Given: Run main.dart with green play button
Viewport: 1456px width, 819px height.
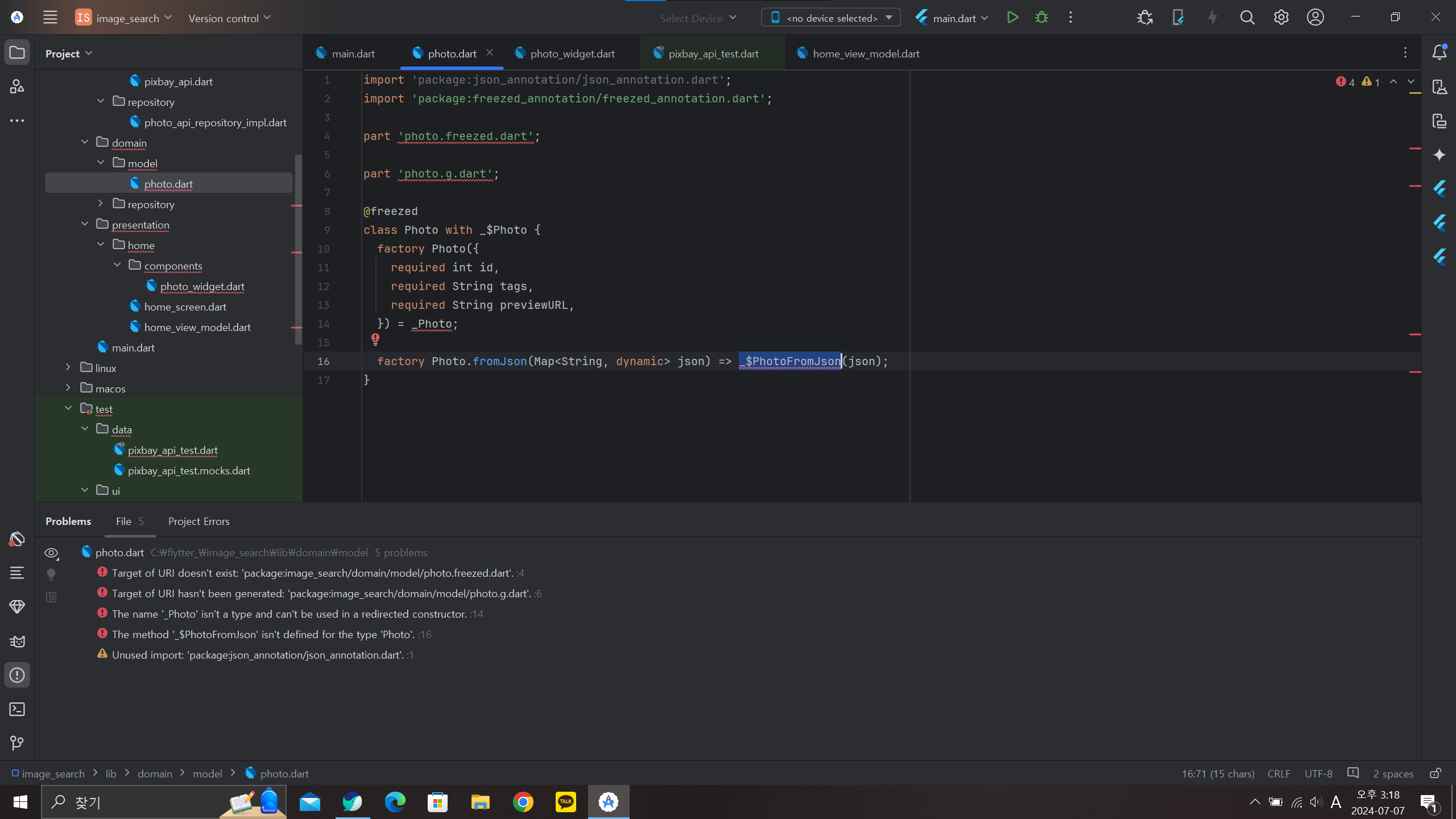Looking at the screenshot, I should click(x=1012, y=18).
